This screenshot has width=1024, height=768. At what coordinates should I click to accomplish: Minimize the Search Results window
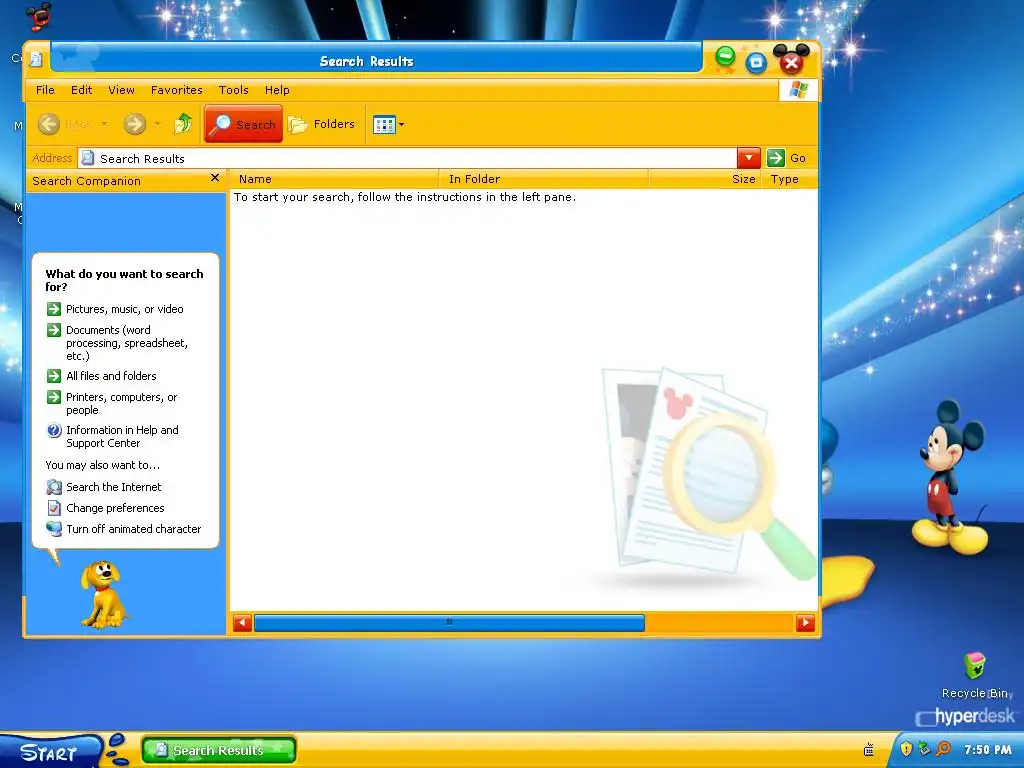pyautogui.click(x=725, y=57)
